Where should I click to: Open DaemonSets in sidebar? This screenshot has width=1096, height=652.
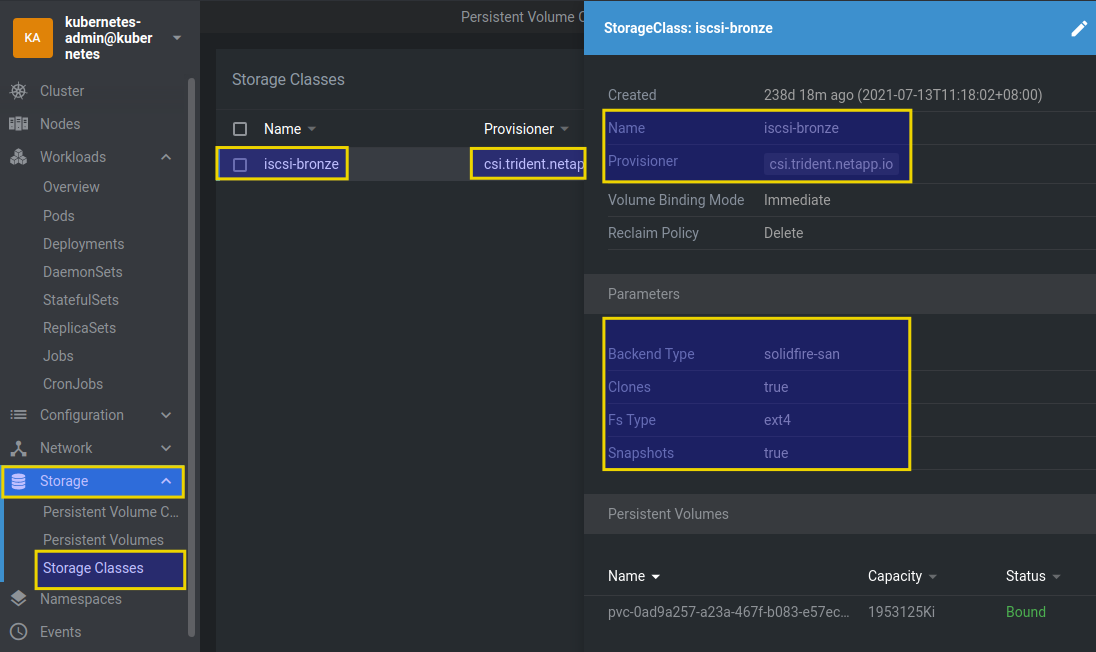pos(82,272)
